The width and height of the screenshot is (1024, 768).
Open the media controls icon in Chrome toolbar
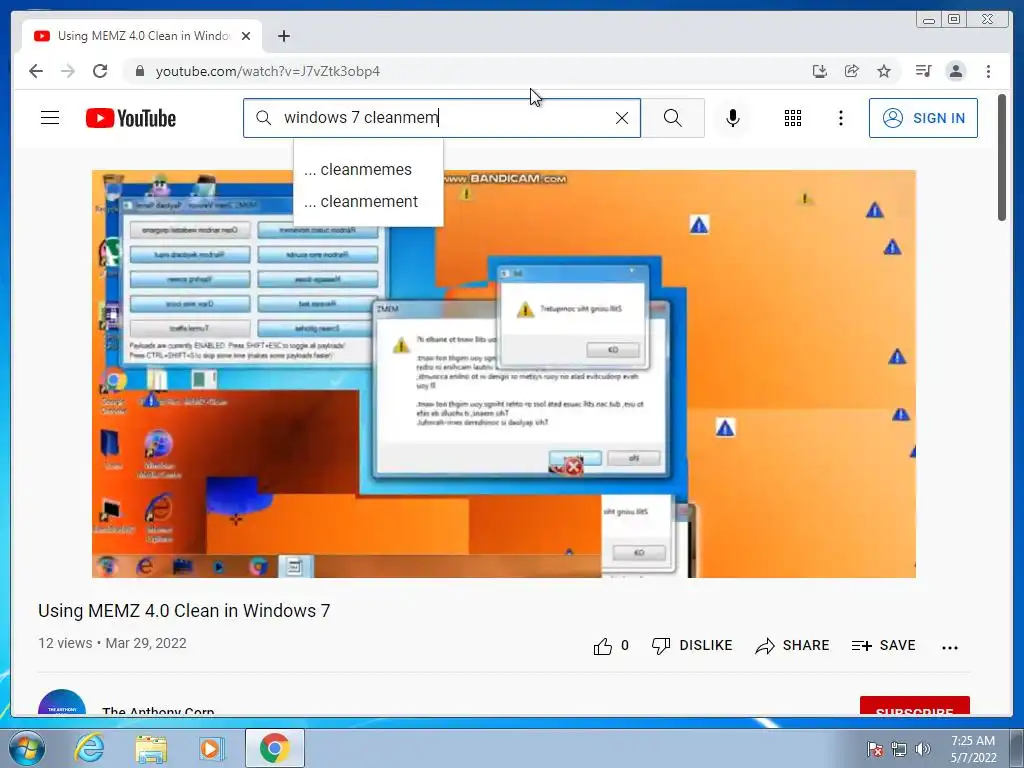tap(923, 71)
